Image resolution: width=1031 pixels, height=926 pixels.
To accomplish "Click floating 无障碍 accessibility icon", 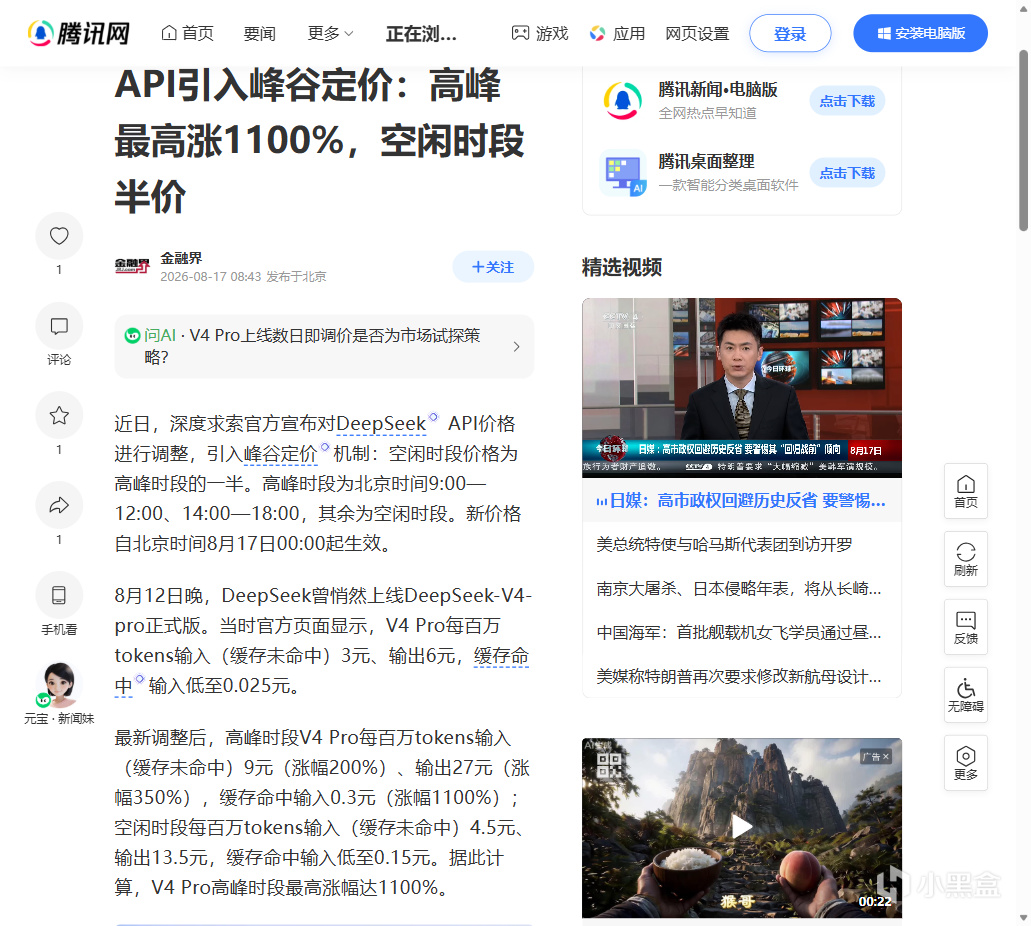I will (965, 695).
